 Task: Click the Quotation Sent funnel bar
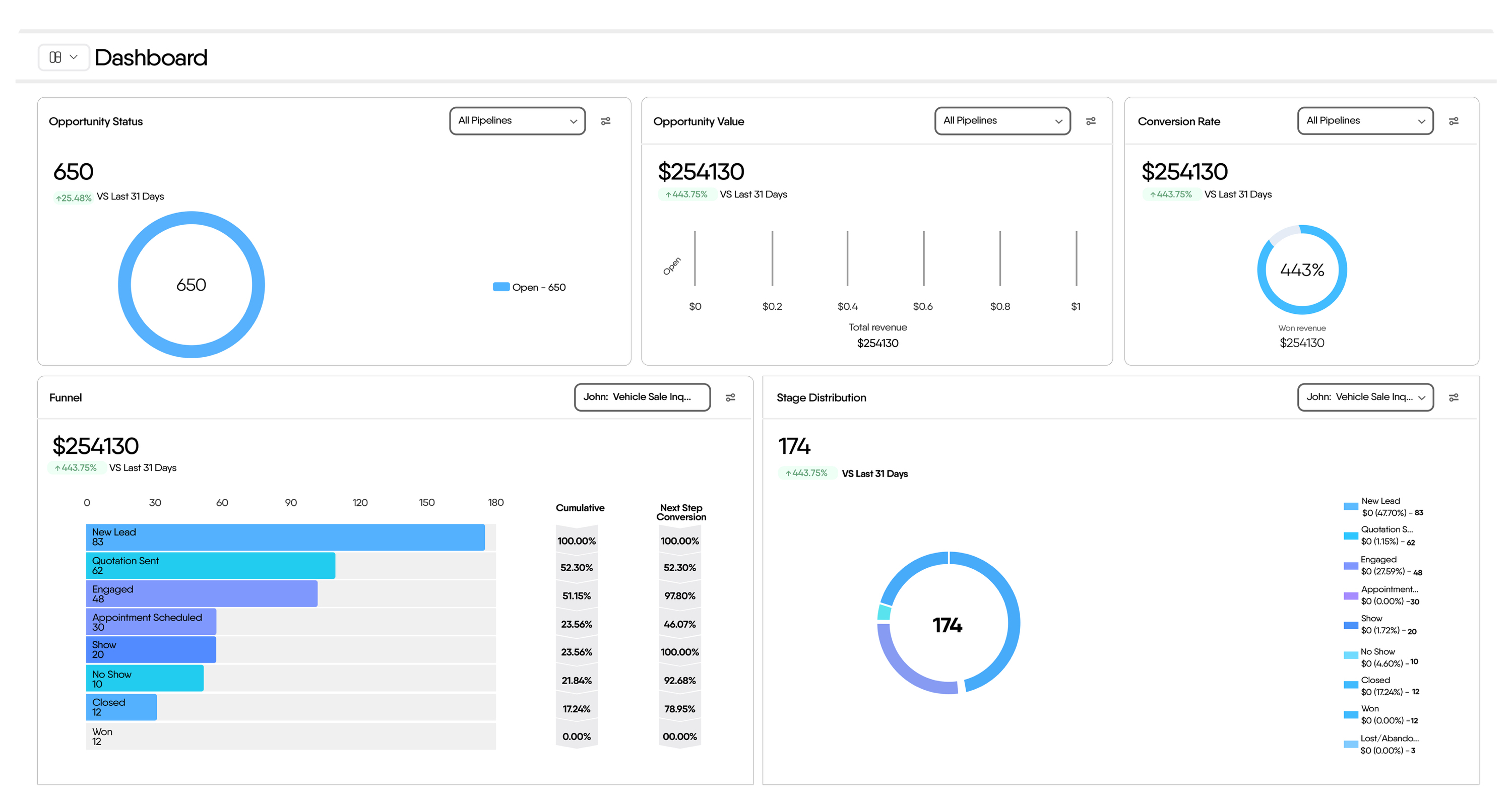coord(211,566)
